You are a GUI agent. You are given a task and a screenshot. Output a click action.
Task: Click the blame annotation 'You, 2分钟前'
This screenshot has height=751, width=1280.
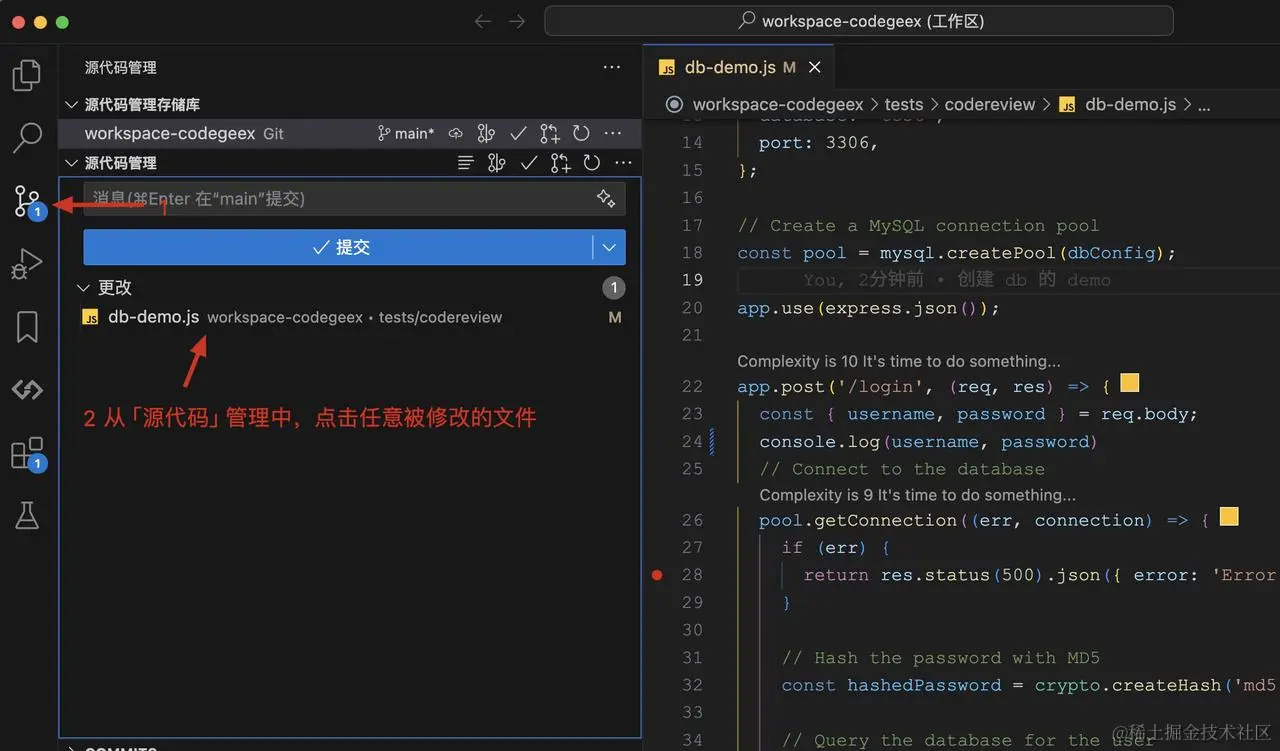[x=957, y=280]
